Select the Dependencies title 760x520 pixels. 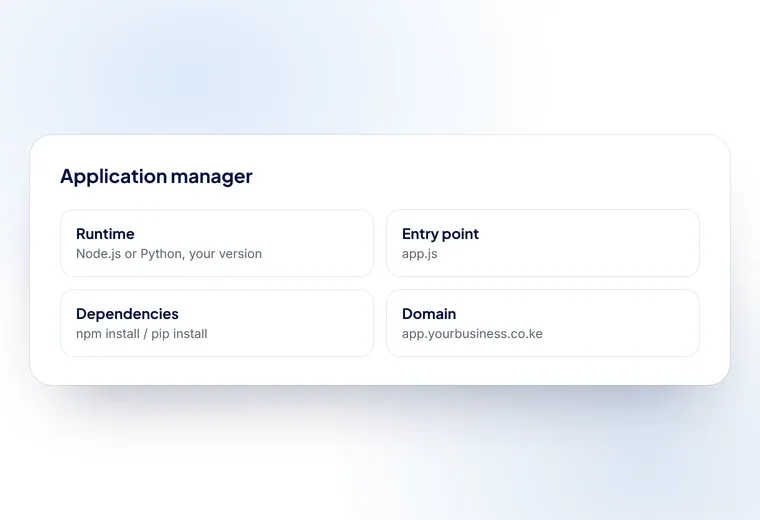click(127, 314)
